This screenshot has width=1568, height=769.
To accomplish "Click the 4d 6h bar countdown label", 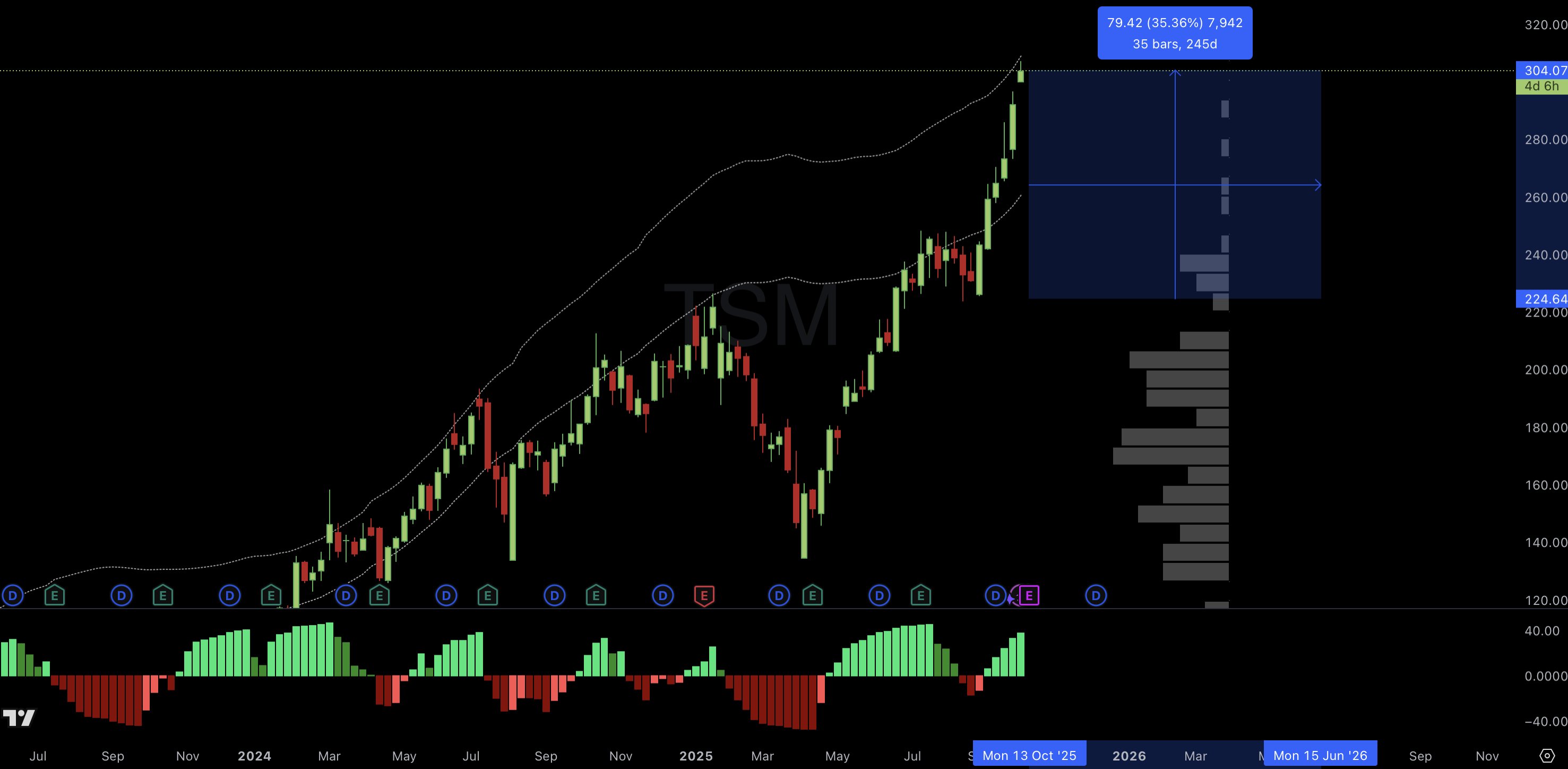I will point(1541,87).
